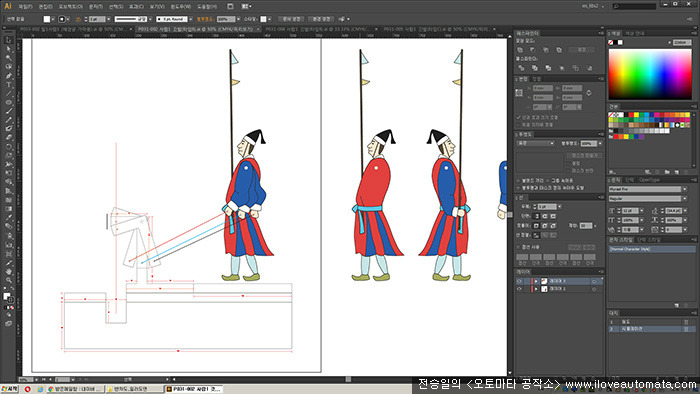Select the Paintbrush tool
Screen dimensions: 700x394
(x=8, y=112)
